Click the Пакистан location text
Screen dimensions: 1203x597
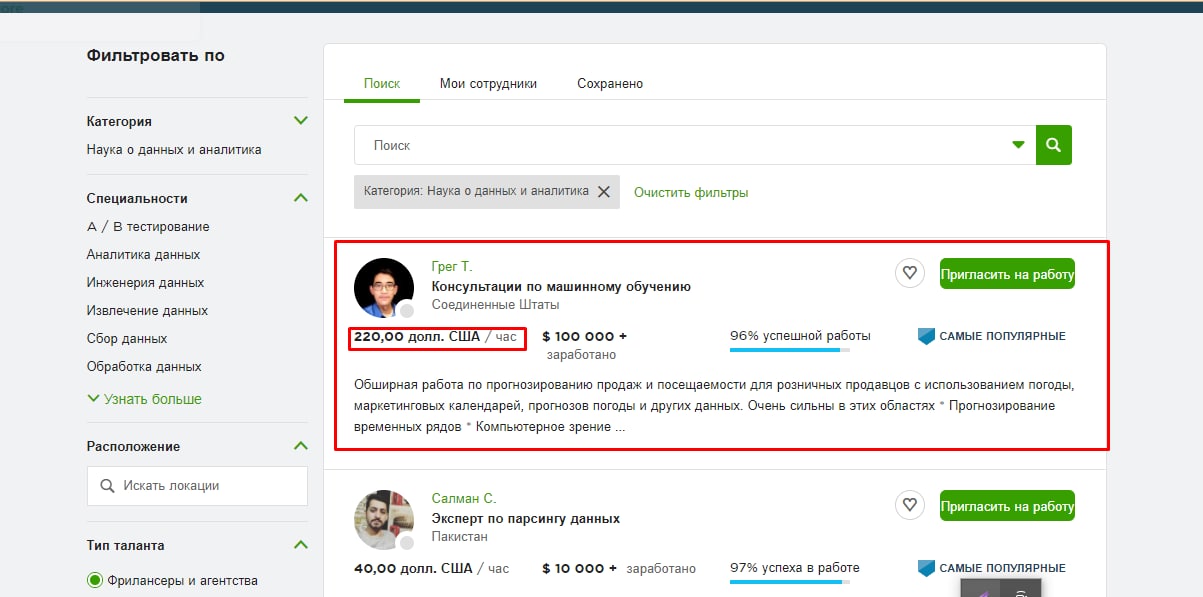[x=460, y=536]
